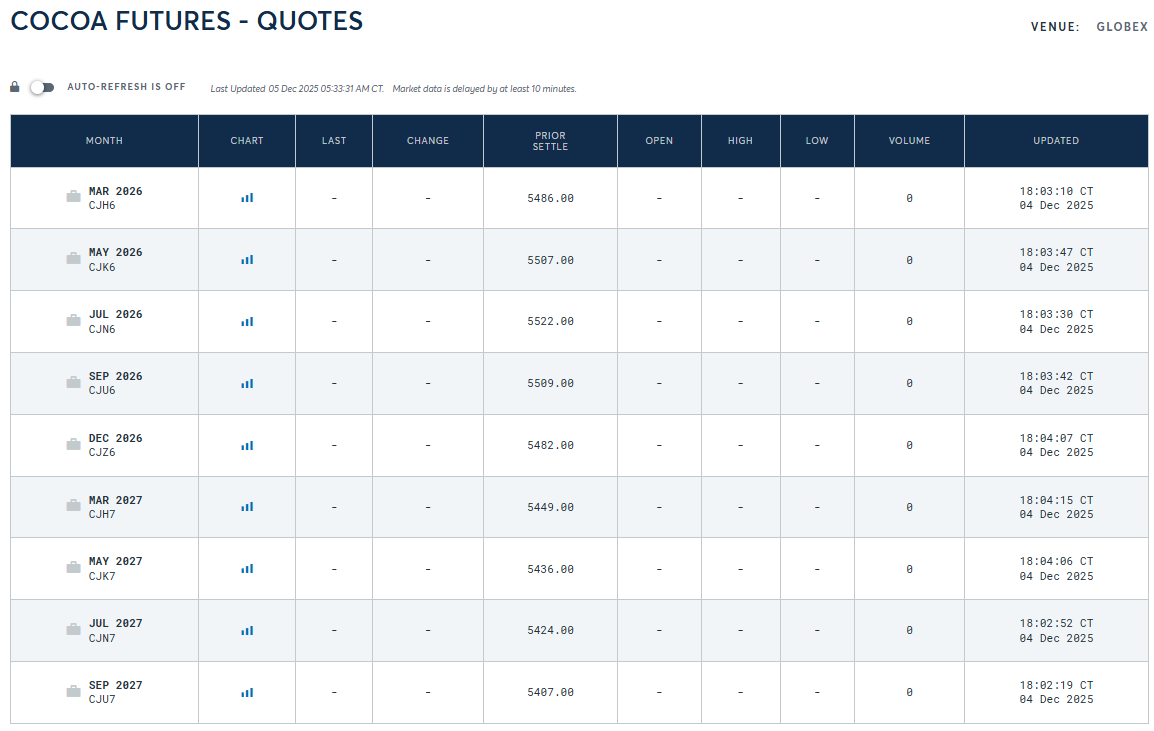The image size is (1154, 731).
Task: Open the chart icon for SEP 2027
Action: [x=247, y=692]
